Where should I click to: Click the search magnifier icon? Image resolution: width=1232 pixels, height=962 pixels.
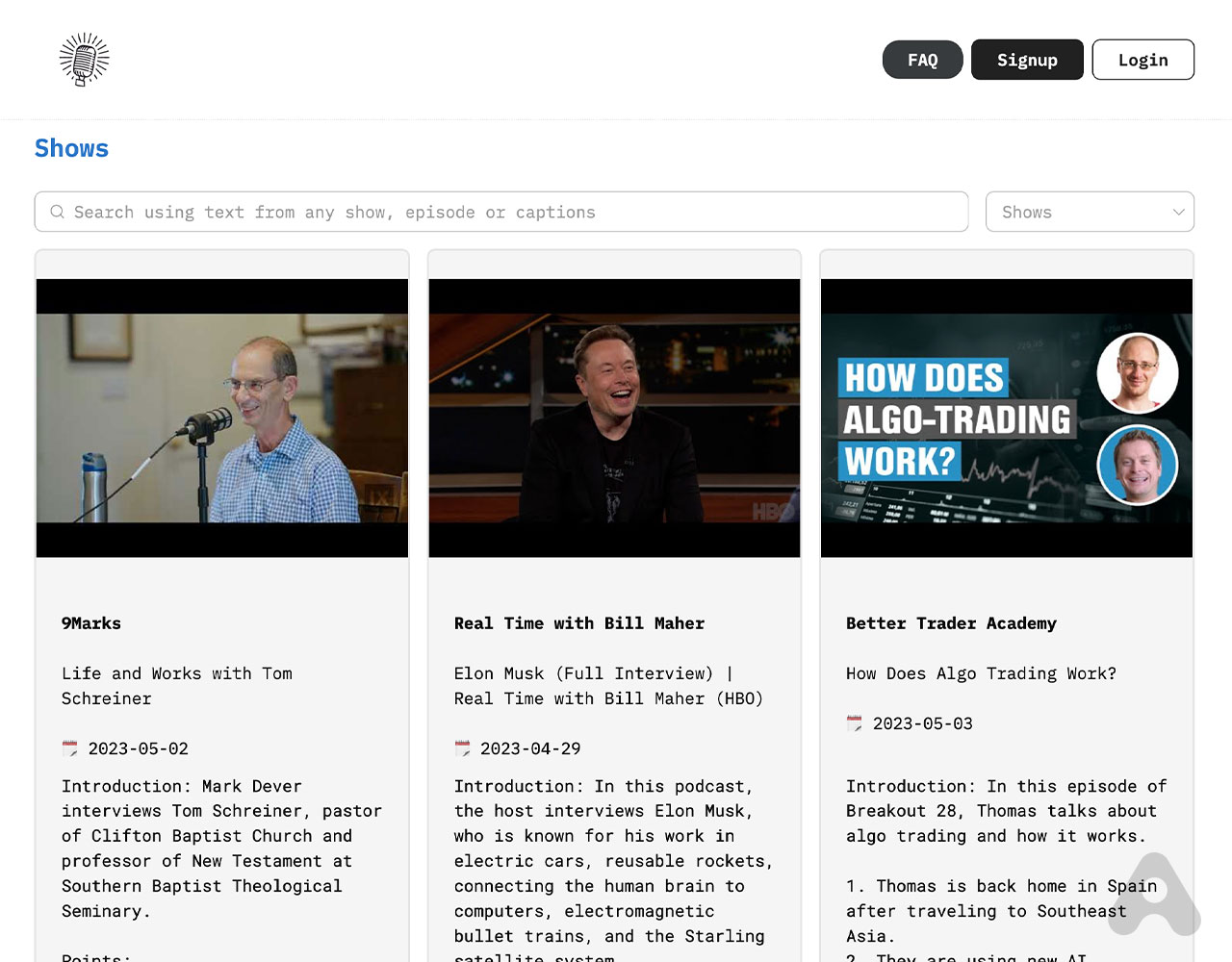coord(58,212)
